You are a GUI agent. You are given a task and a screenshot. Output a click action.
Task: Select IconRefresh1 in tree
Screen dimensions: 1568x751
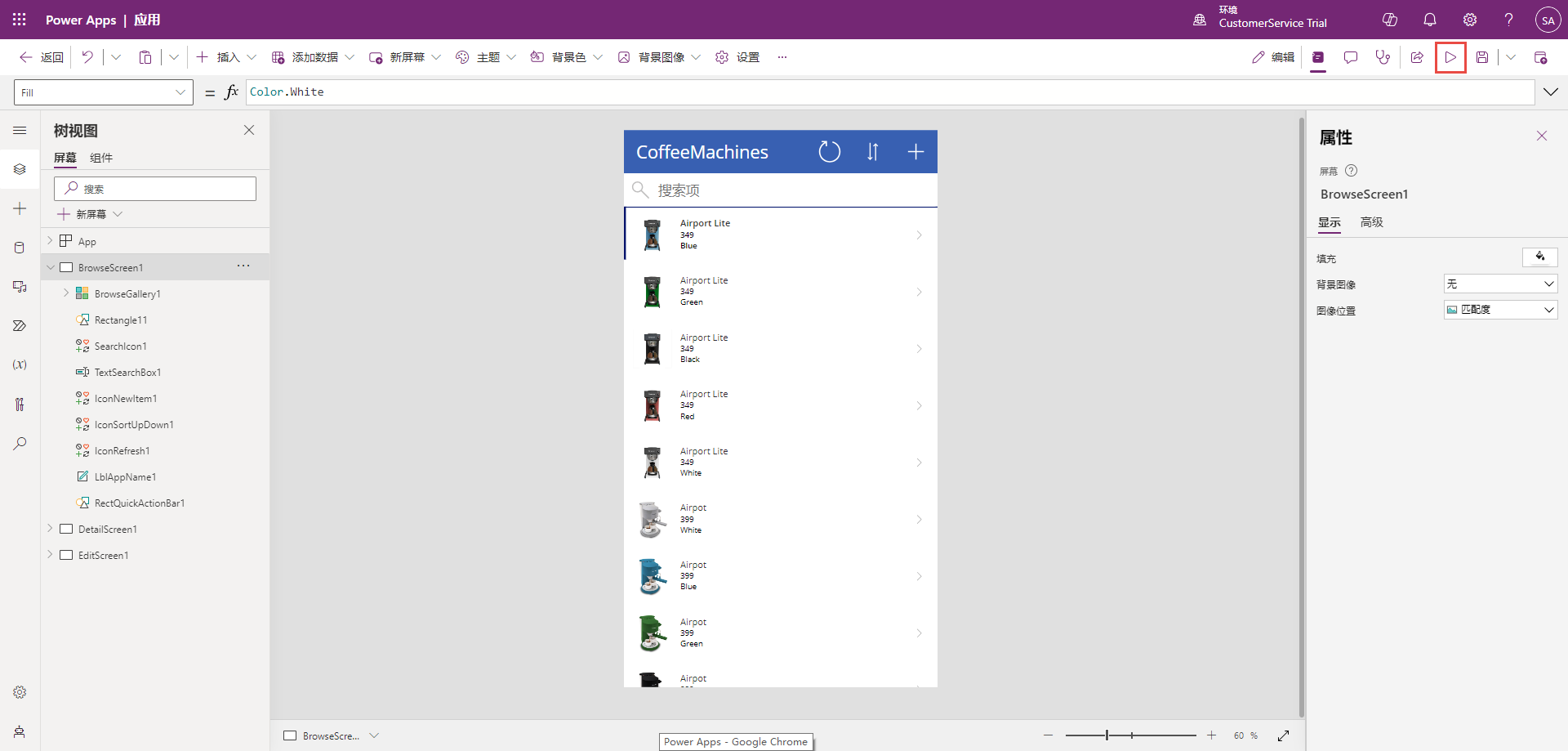122,450
